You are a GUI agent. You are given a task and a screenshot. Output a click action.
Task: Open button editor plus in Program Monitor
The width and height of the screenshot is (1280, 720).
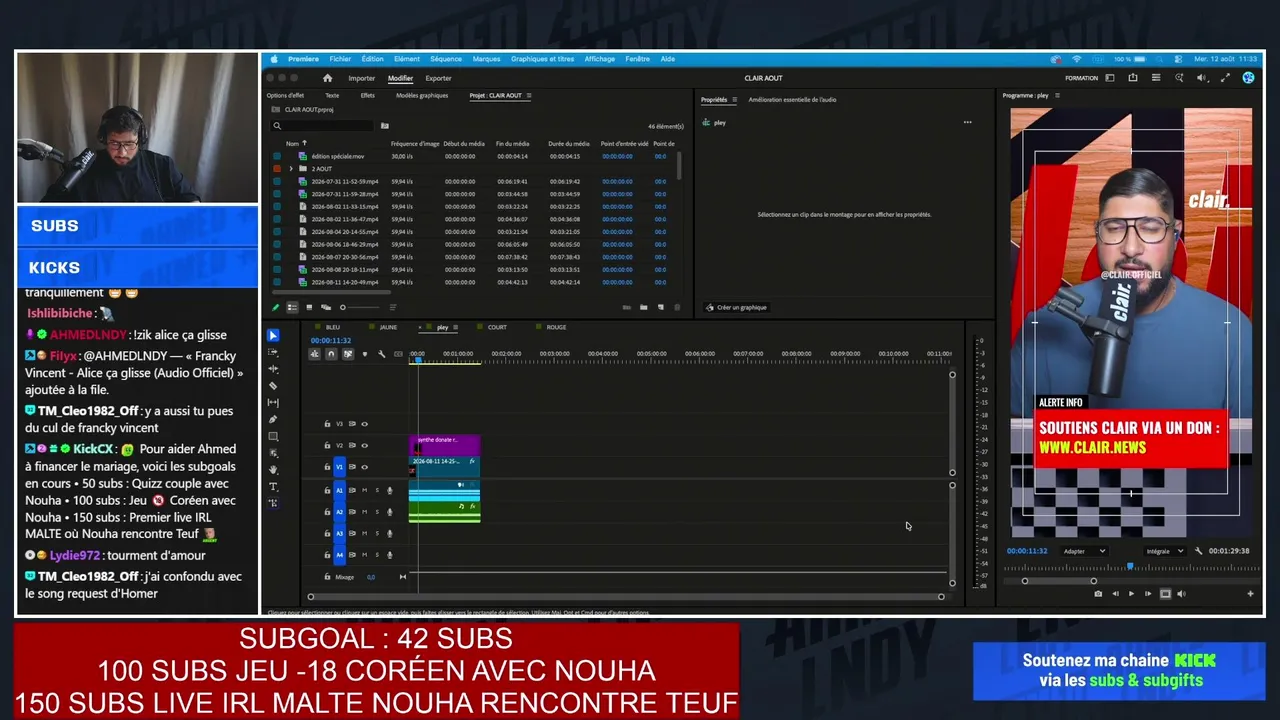click(1250, 594)
